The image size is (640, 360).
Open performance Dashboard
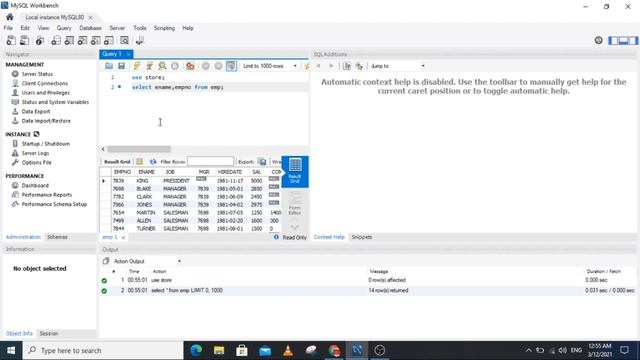pyautogui.click(x=35, y=185)
